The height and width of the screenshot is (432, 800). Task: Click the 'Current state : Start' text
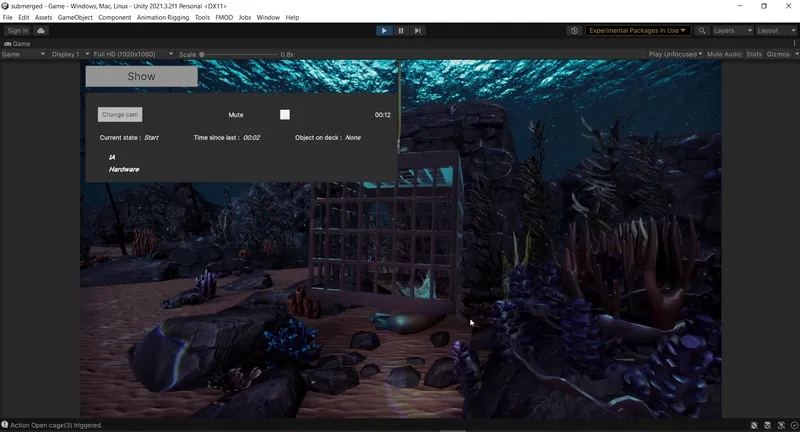click(x=129, y=138)
